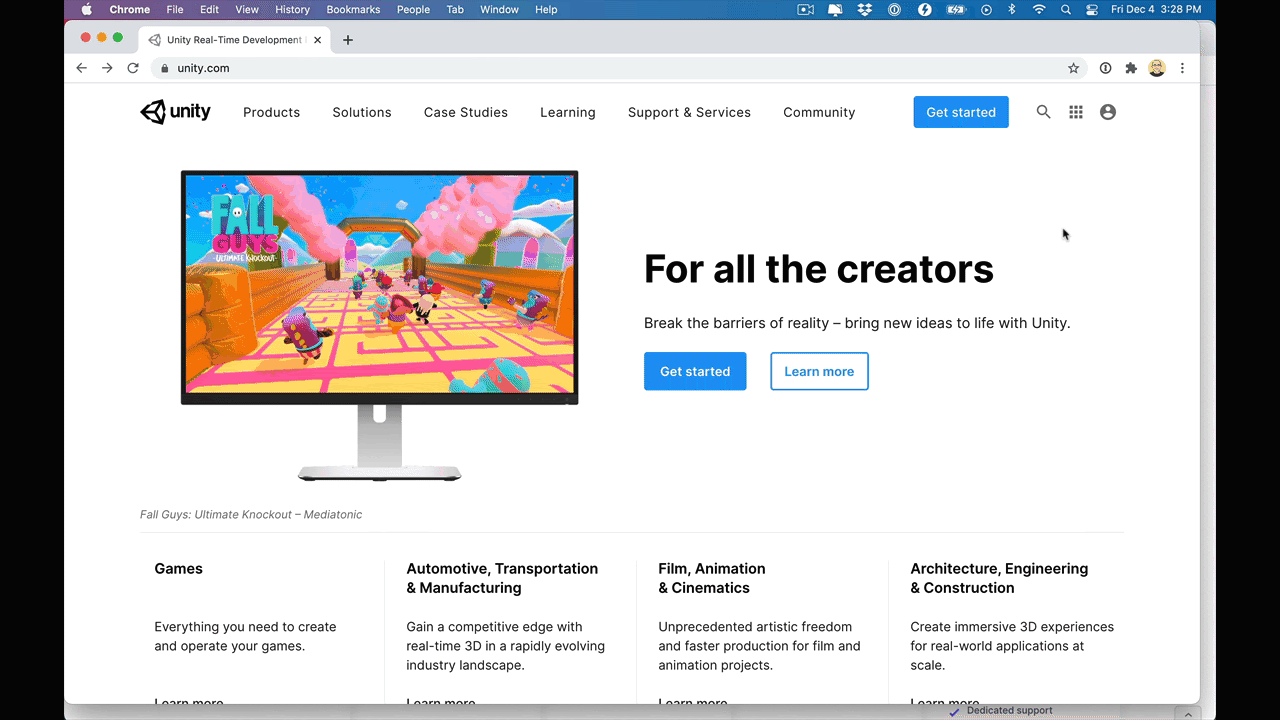Bookmark this page with the star icon
The image size is (1280, 720).
[1074, 68]
